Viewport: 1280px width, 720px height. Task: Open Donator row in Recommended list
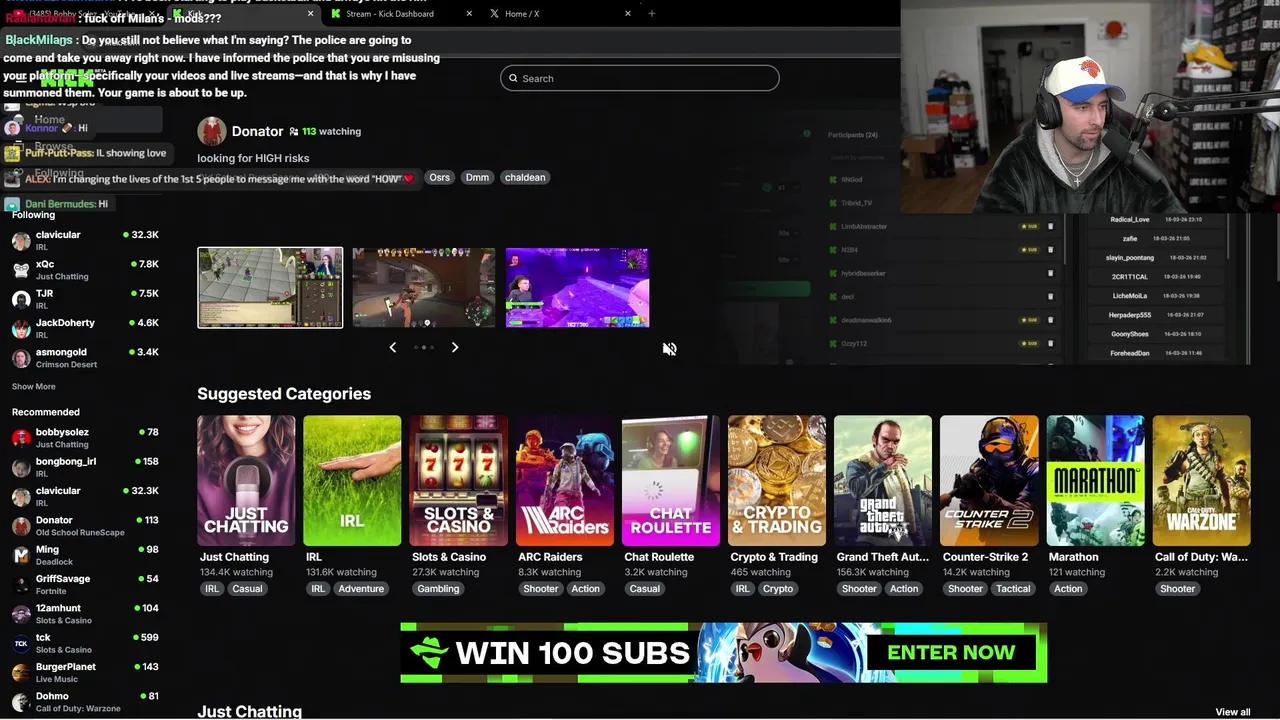coord(85,526)
